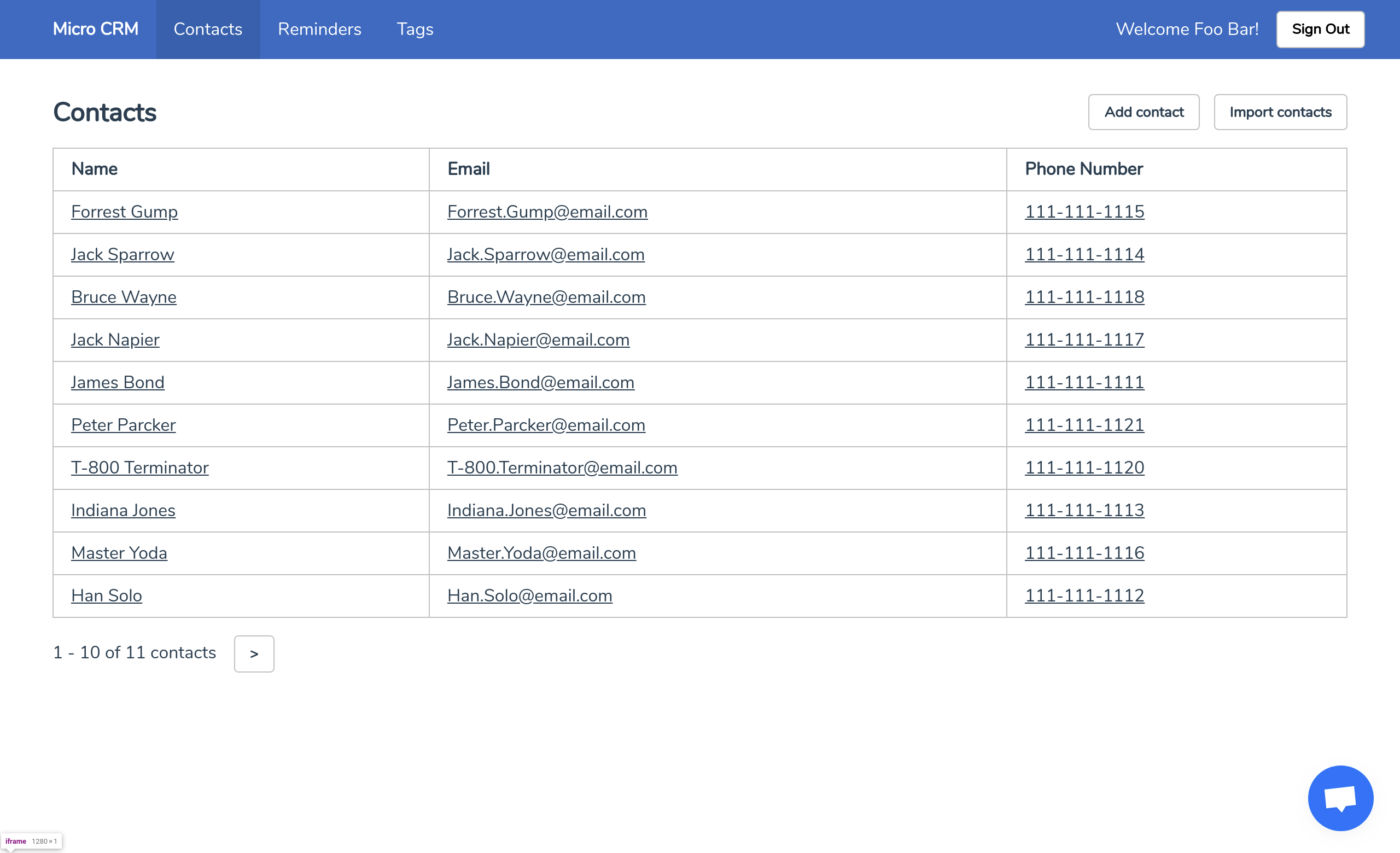Click the Add contact button

tap(1143, 112)
